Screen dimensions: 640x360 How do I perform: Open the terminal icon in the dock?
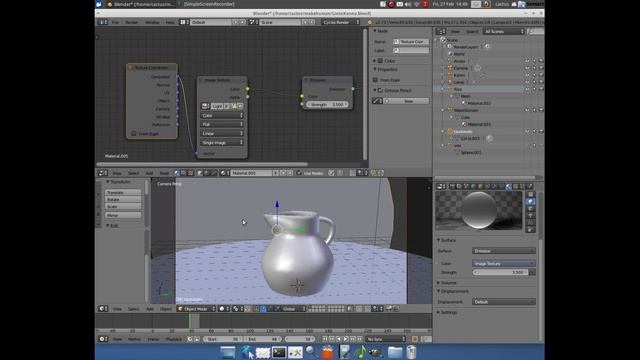coord(279,352)
